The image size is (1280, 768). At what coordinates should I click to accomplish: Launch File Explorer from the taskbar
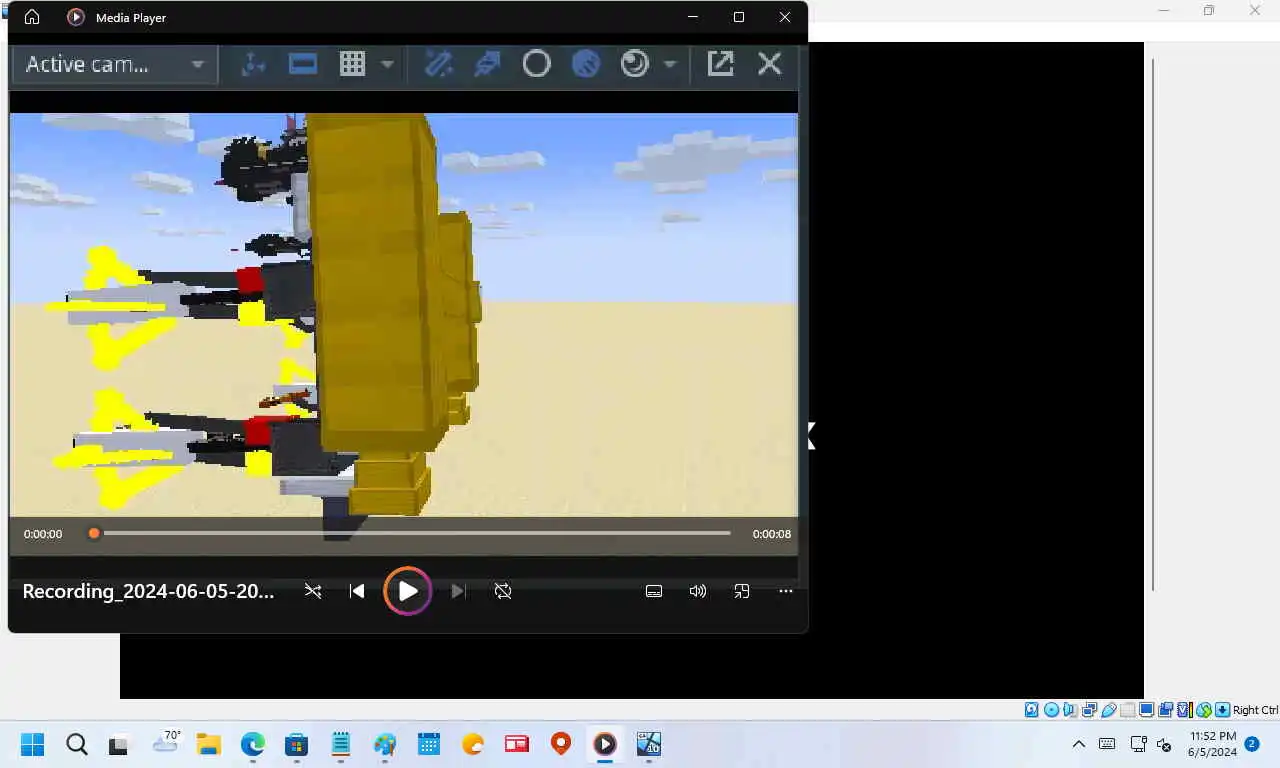[x=208, y=744]
